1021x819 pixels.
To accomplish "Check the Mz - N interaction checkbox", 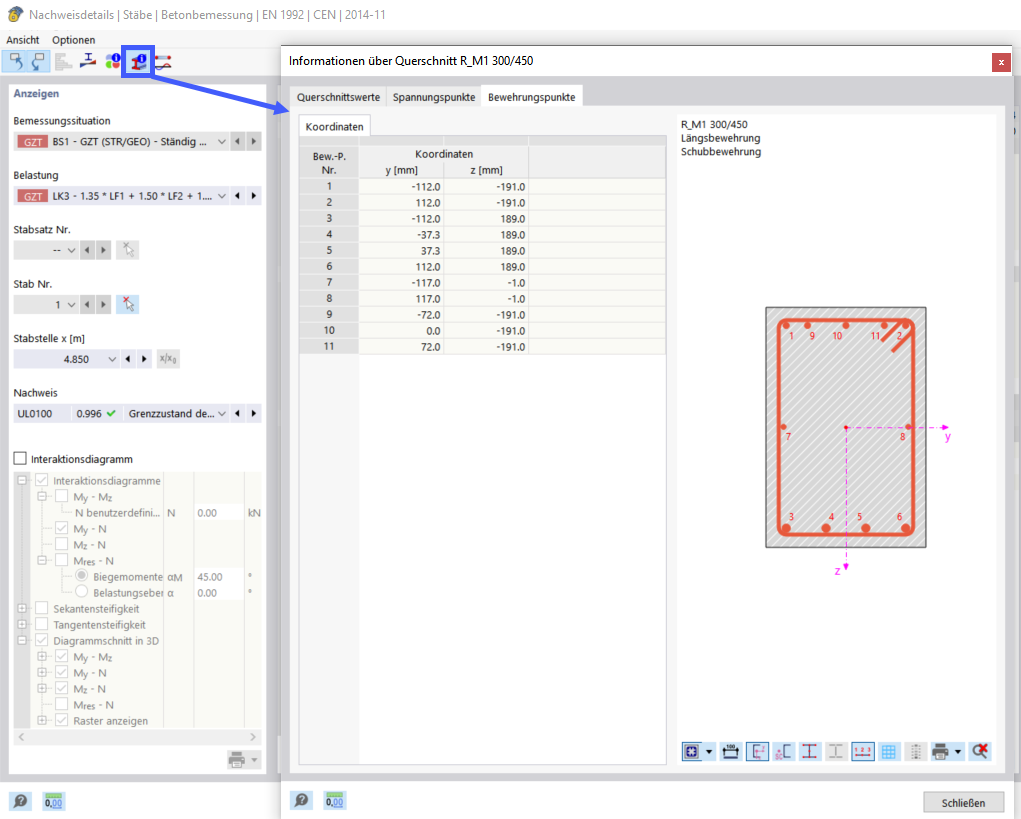I will tap(62, 544).
